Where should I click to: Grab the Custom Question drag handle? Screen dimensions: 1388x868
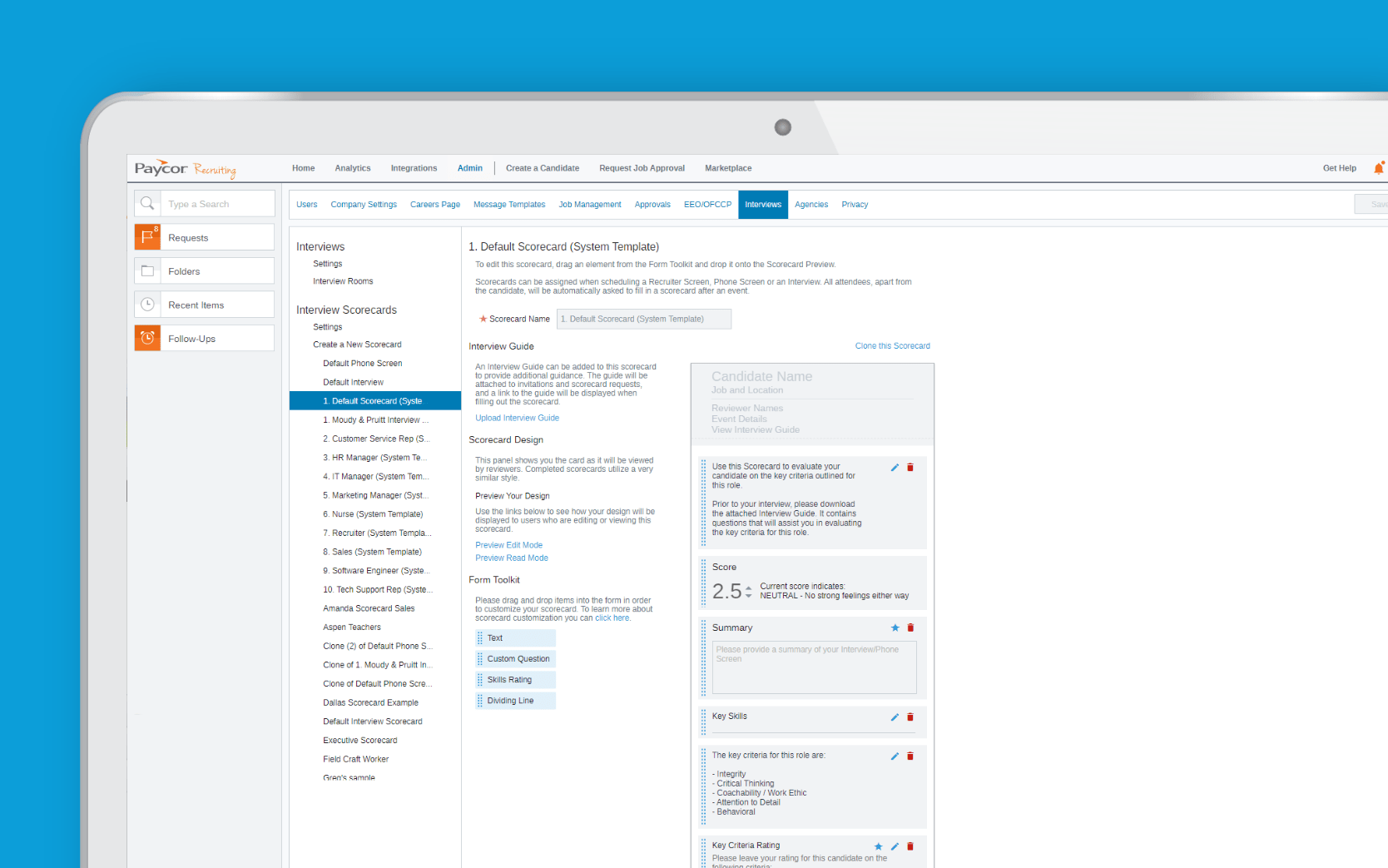click(x=480, y=659)
